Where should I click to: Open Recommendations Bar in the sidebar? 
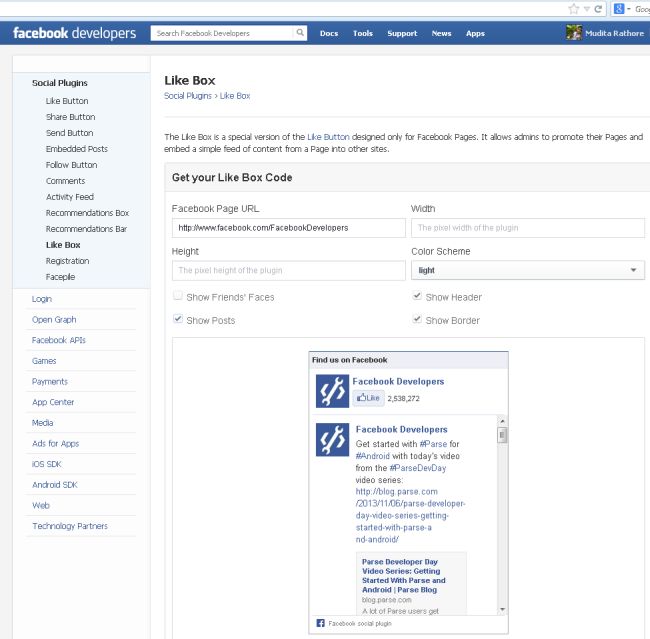(86, 229)
